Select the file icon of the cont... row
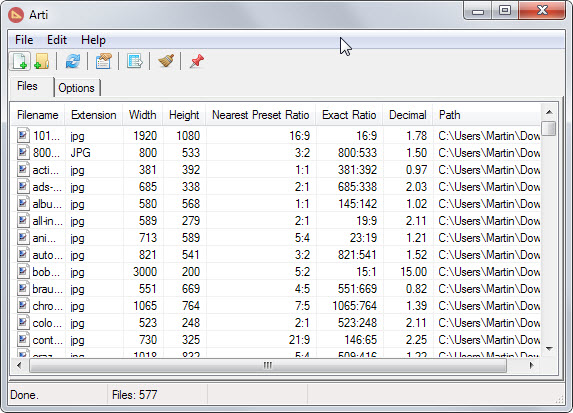 (x=23, y=340)
